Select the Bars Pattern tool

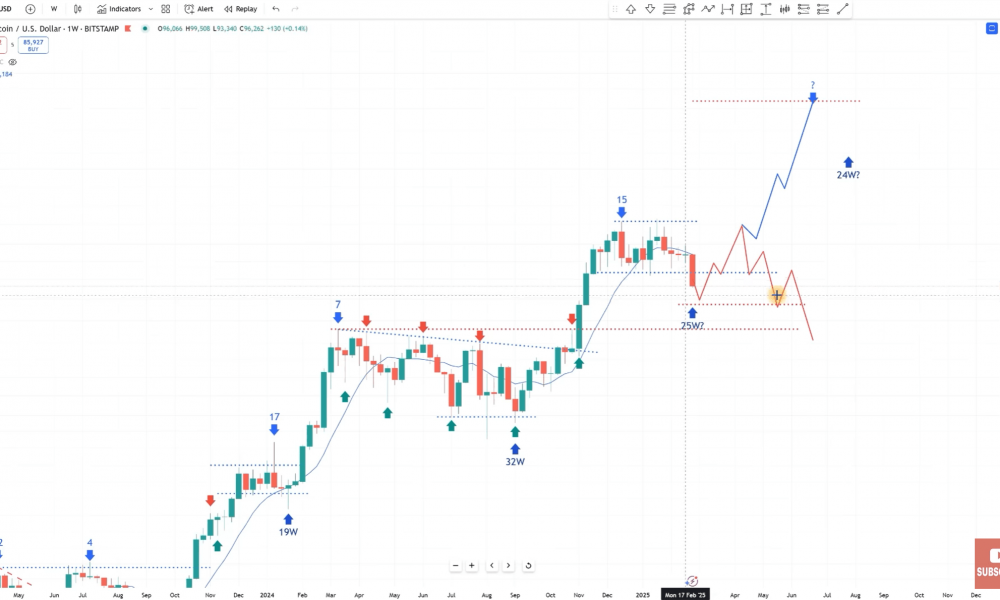pos(784,9)
